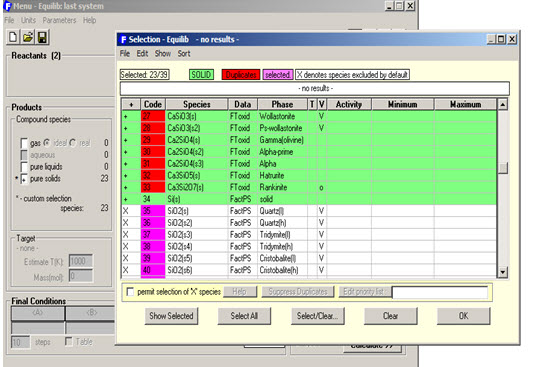Click the X marker of the SiO2(s) row
This screenshot has height=367, width=535.
pyautogui.click(x=126, y=211)
